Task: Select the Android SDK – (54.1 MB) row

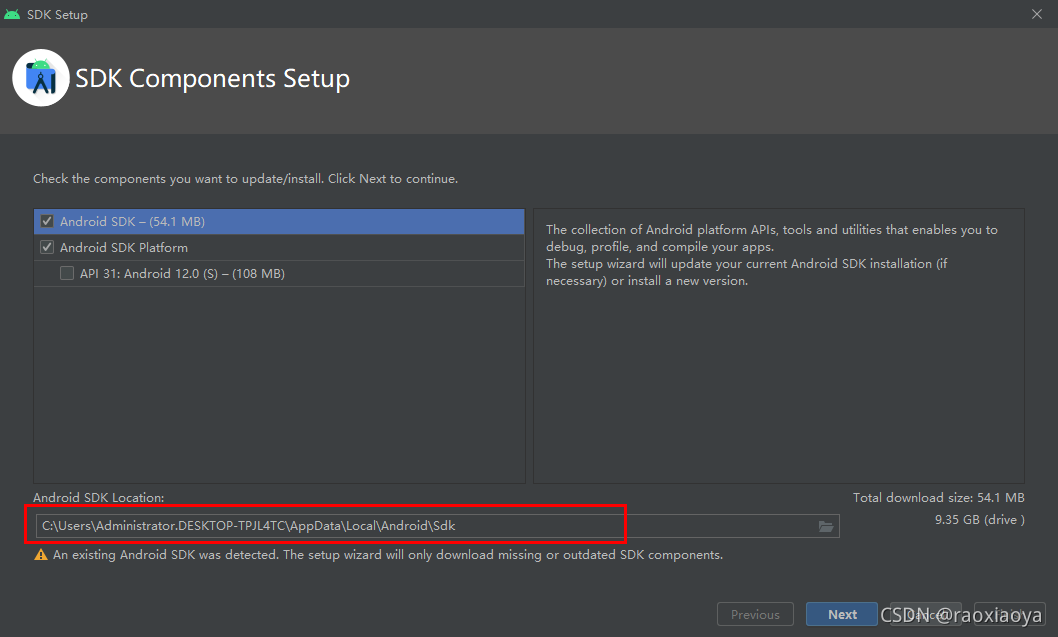Action: [279, 221]
